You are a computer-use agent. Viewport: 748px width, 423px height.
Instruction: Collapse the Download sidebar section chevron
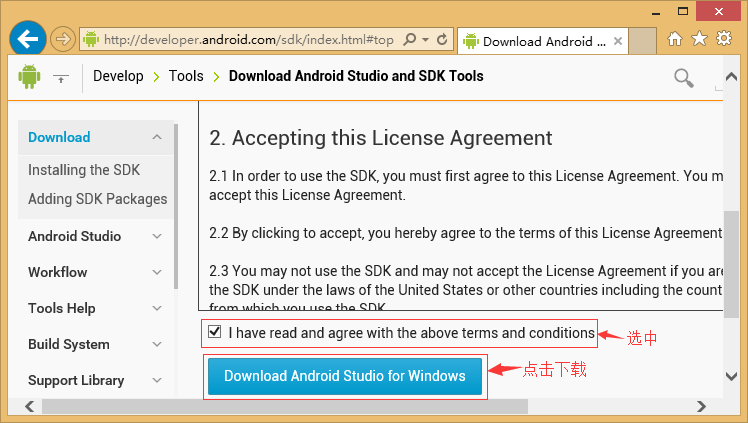pos(157,137)
